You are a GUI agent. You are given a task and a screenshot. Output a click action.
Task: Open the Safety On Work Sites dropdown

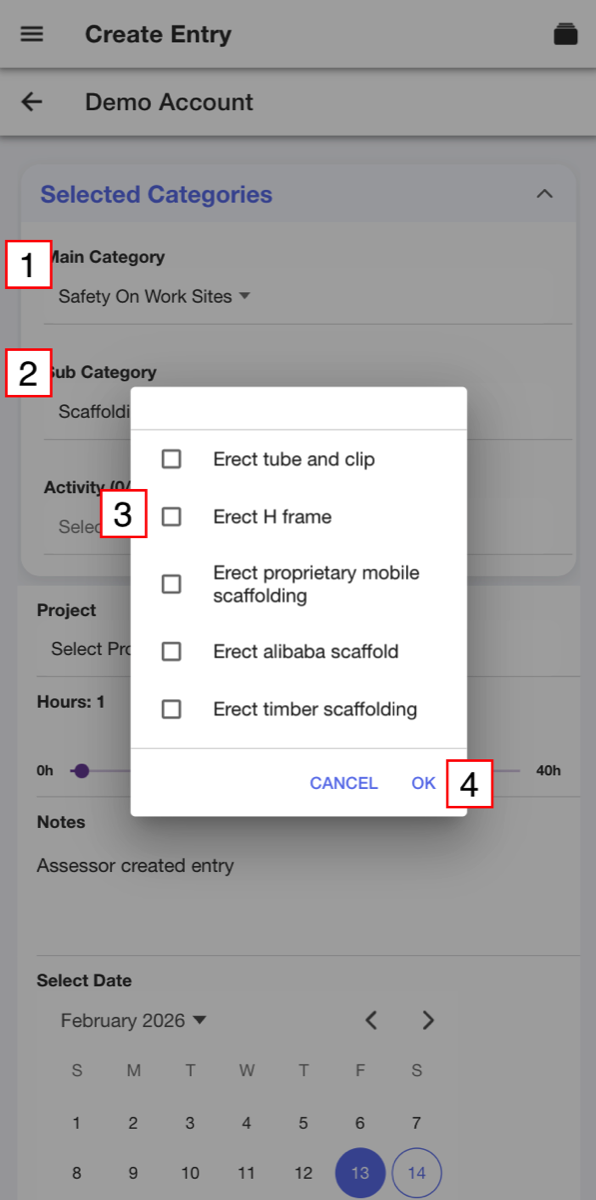pos(154,296)
